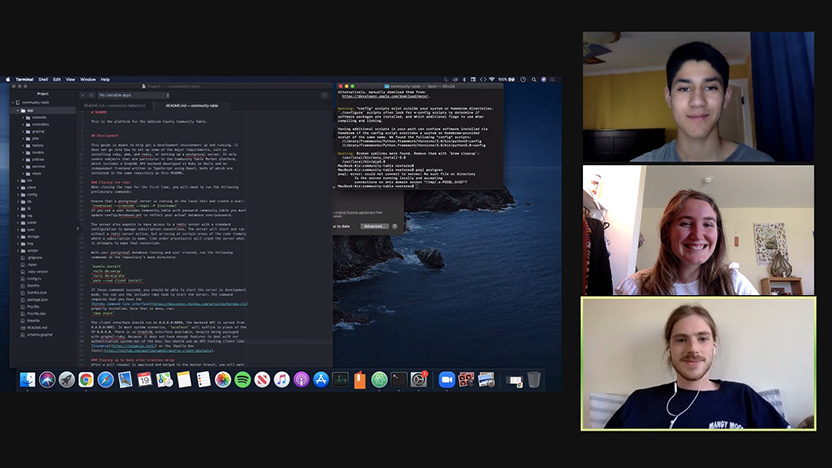Expand the vendor folder in sidebar
Screen dimensions: 832x468
16,249
